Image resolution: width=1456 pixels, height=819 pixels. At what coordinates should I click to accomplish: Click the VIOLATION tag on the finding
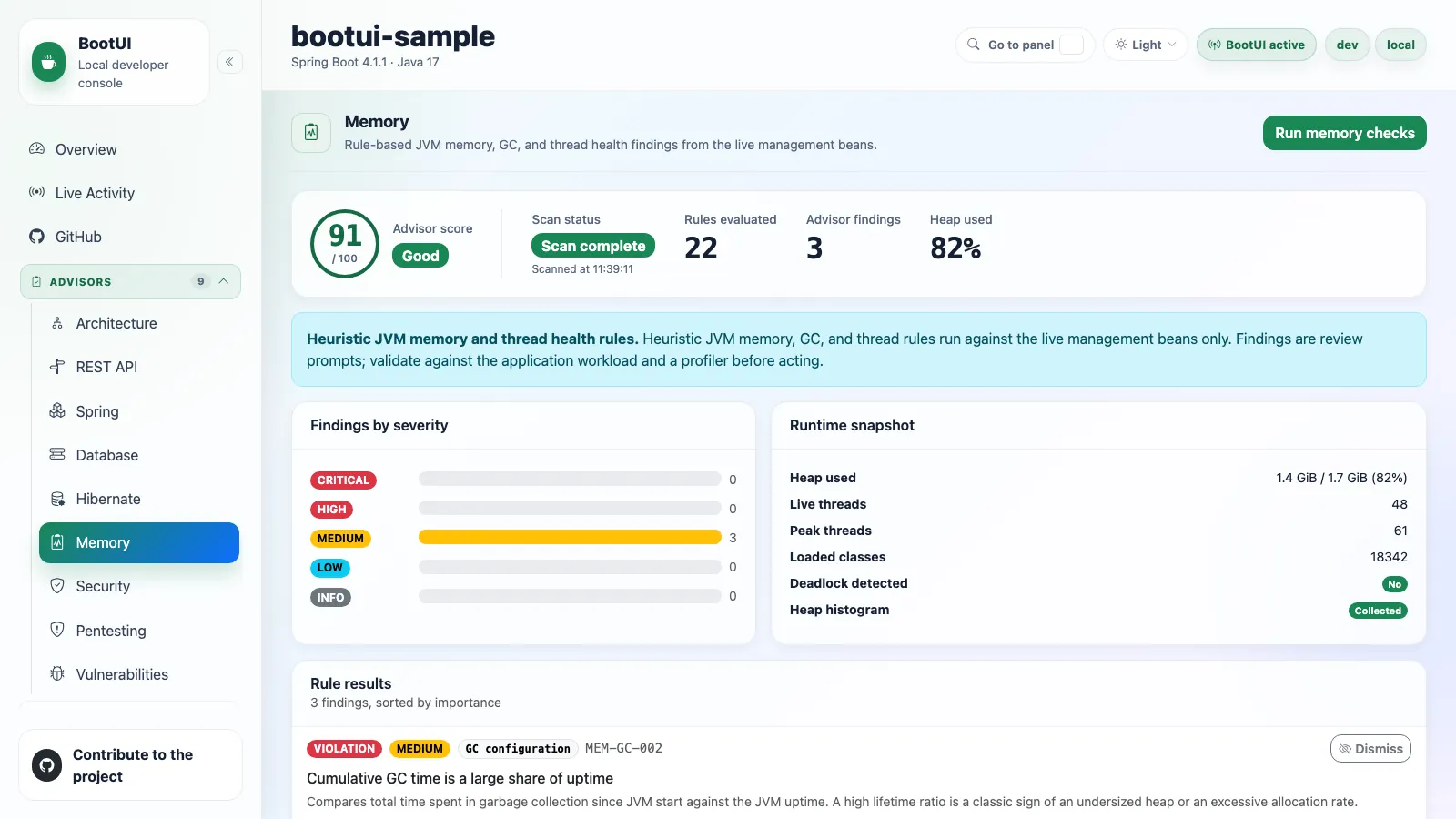point(344,749)
